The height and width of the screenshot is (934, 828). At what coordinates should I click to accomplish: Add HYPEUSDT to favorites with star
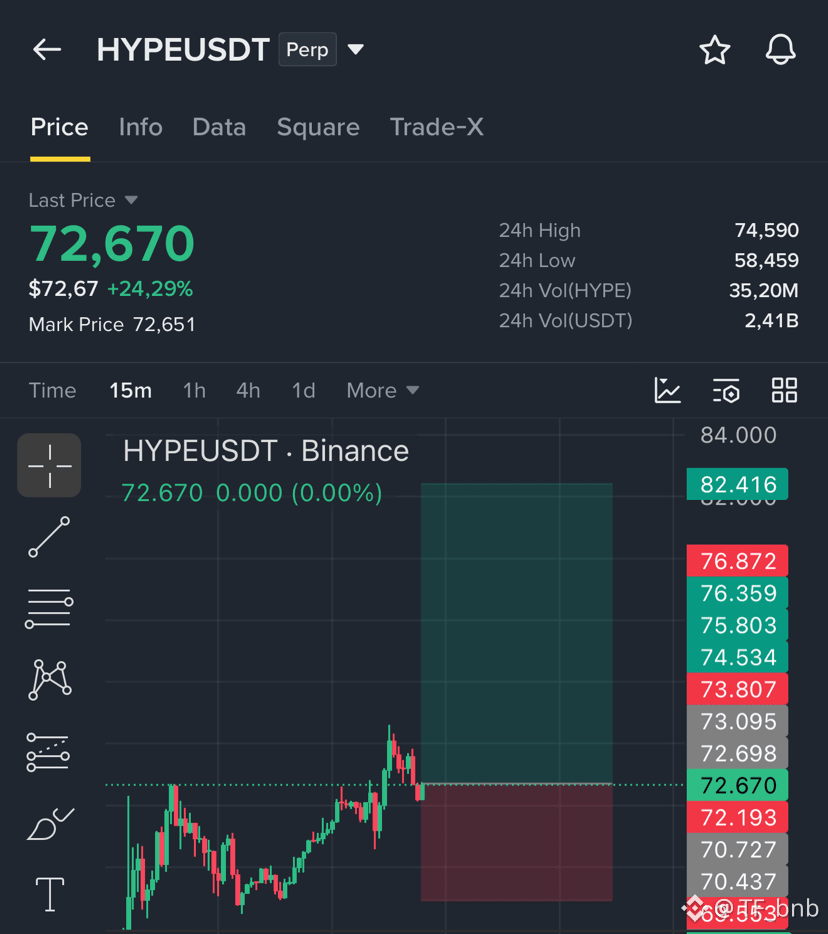[714, 49]
